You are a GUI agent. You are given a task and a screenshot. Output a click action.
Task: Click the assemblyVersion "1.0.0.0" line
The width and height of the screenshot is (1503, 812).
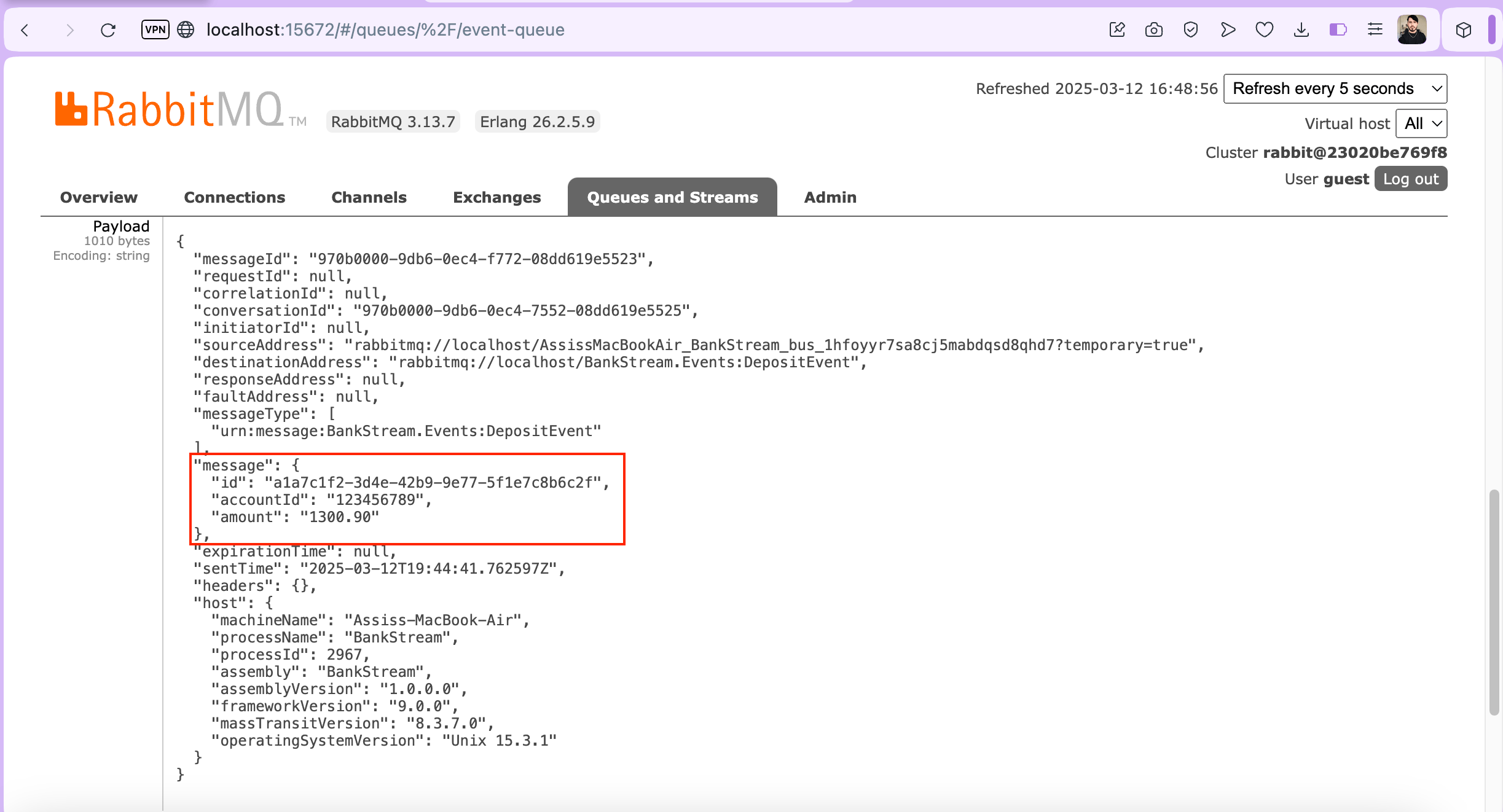[x=340, y=689]
